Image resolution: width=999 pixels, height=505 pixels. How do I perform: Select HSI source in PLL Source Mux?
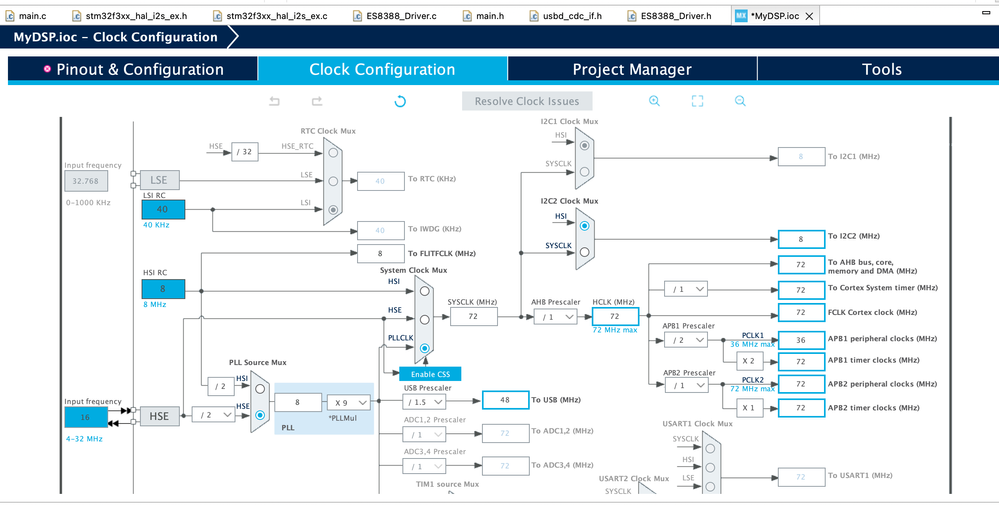pyautogui.click(x=259, y=389)
